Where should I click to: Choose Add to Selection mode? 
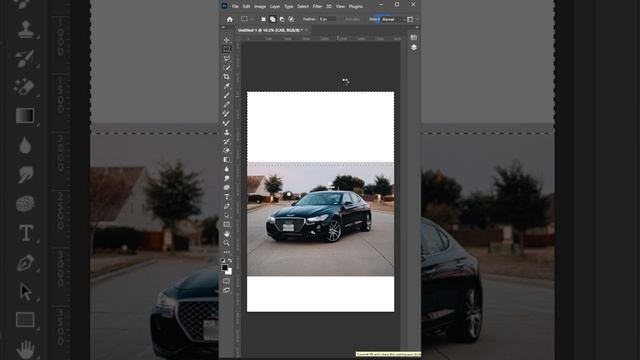click(273, 19)
